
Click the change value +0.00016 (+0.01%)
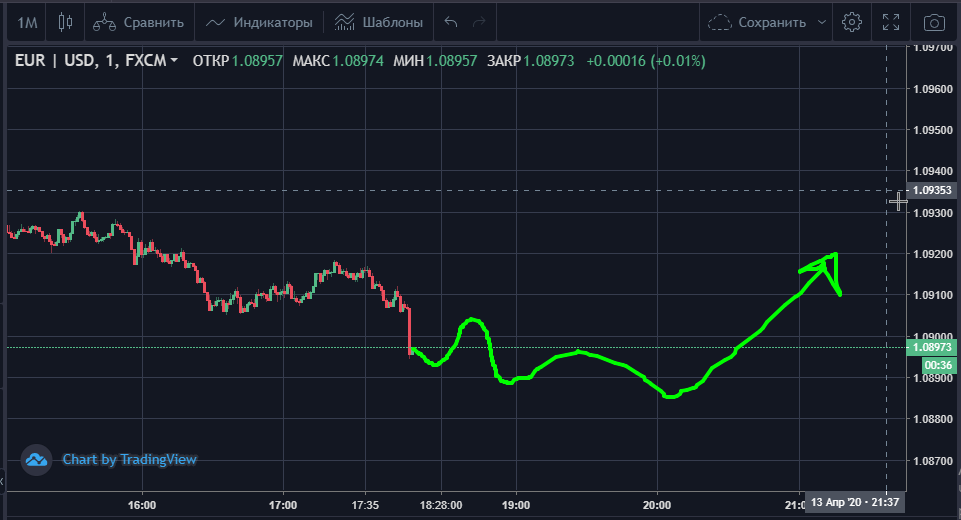(646, 61)
